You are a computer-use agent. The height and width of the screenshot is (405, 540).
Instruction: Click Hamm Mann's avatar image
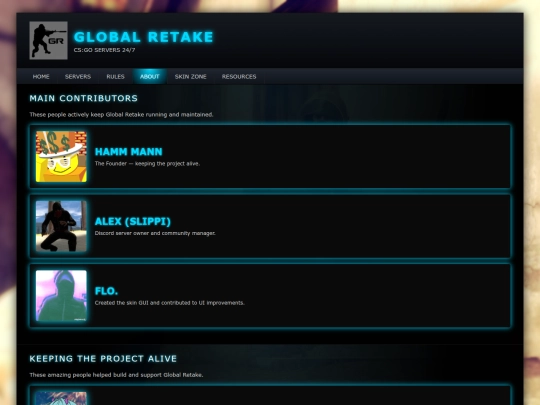coord(61,156)
